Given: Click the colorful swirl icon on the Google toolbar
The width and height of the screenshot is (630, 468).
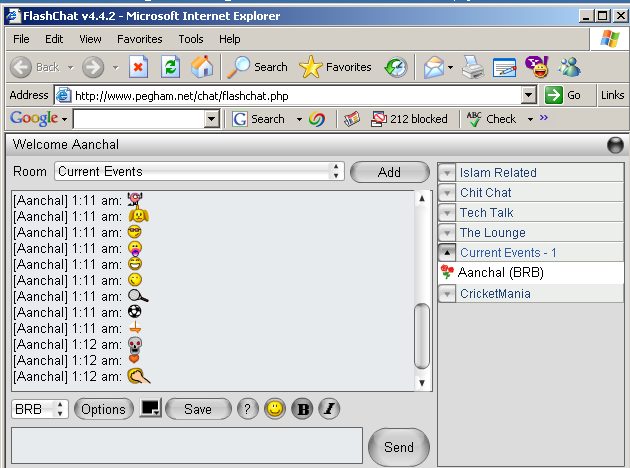Looking at the screenshot, I should 317,119.
